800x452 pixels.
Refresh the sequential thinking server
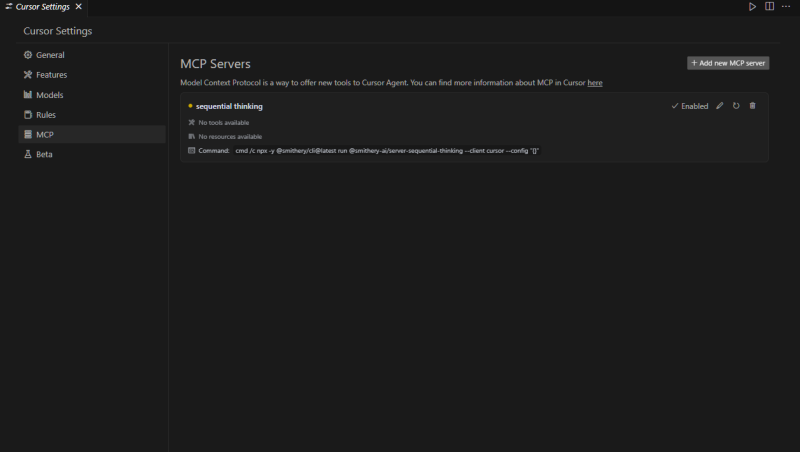pyautogui.click(x=736, y=106)
